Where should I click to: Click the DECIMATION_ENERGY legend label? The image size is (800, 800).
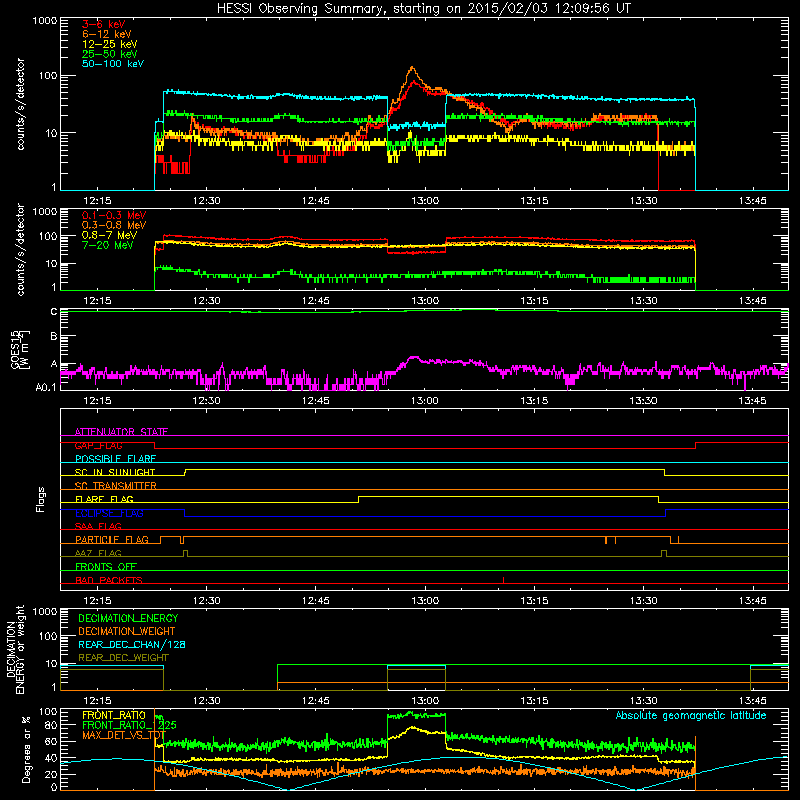pos(128,618)
